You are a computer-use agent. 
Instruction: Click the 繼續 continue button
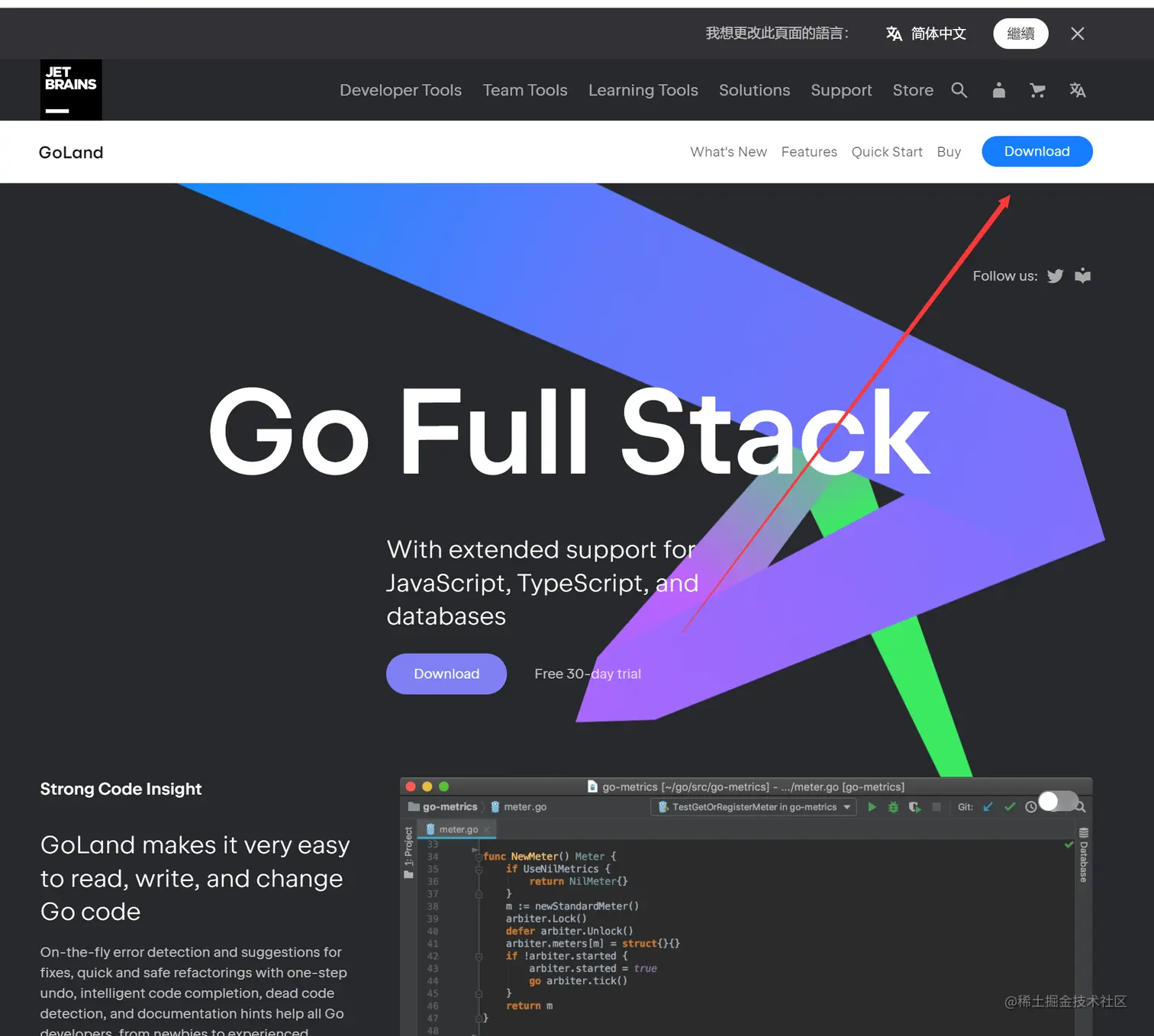(1020, 34)
